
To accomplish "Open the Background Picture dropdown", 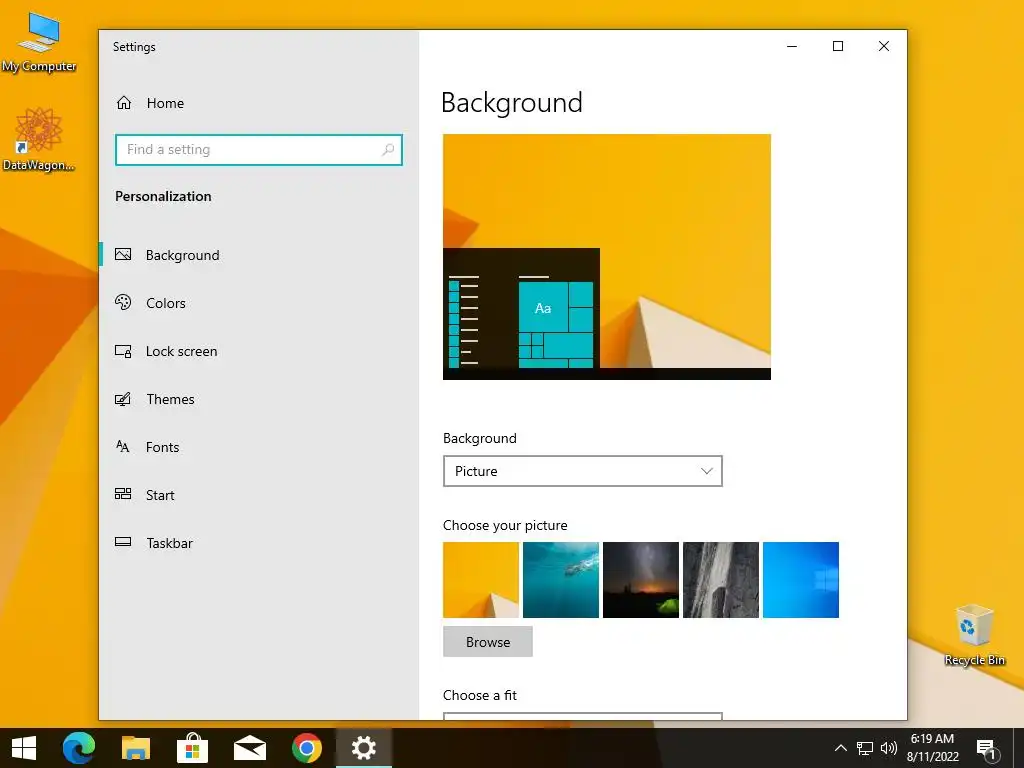I will [x=583, y=471].
